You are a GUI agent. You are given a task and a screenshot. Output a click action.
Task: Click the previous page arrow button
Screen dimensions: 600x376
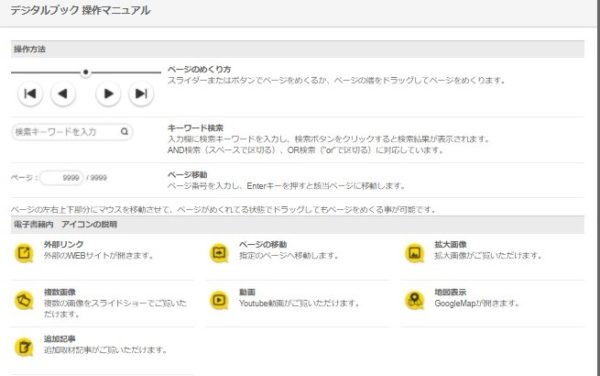coord(63,94)
